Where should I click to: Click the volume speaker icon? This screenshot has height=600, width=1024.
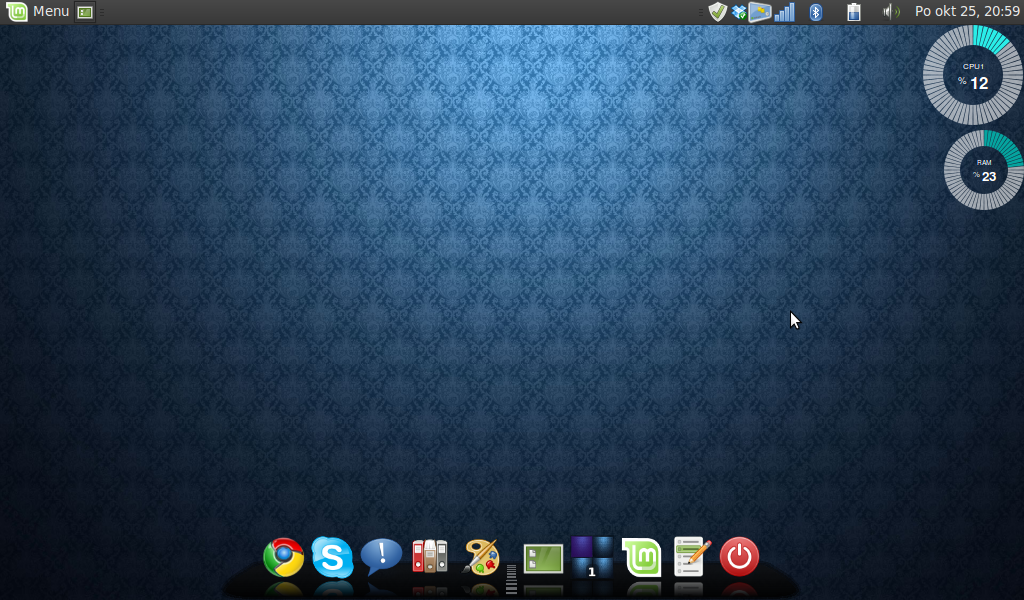point(891,12)
